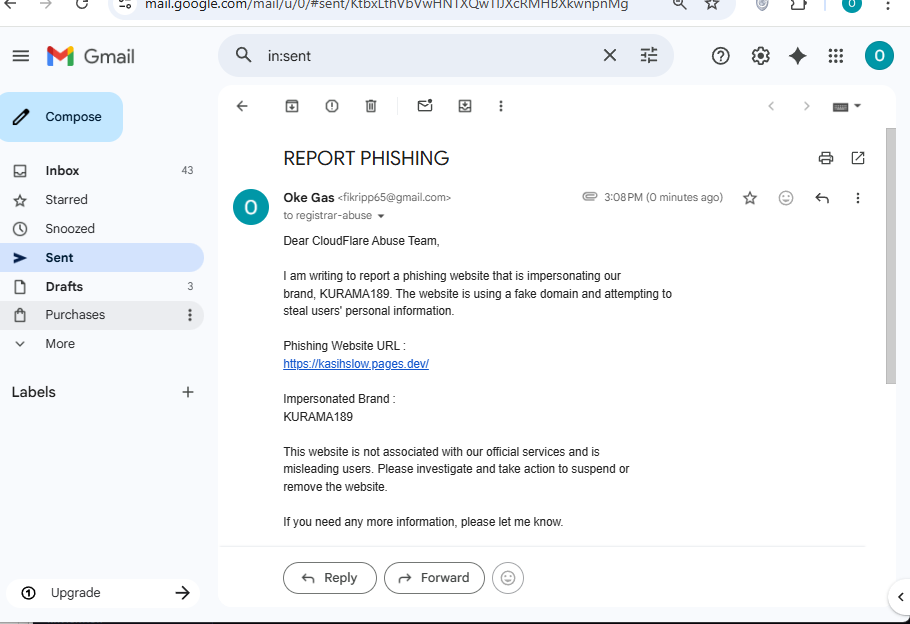Screen dimensions: 910x624
Task: Clear the search with the X icon
Action: (609, 56)
